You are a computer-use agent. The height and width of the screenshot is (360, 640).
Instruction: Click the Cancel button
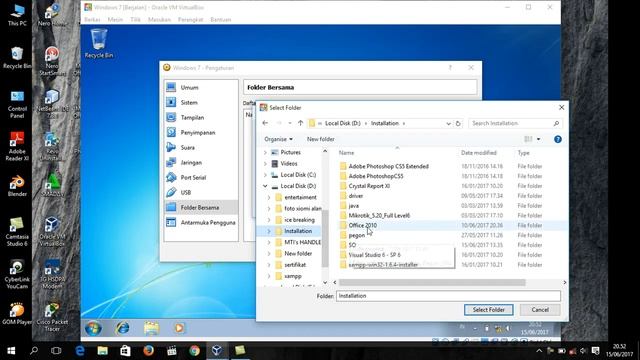pos(540,310)
